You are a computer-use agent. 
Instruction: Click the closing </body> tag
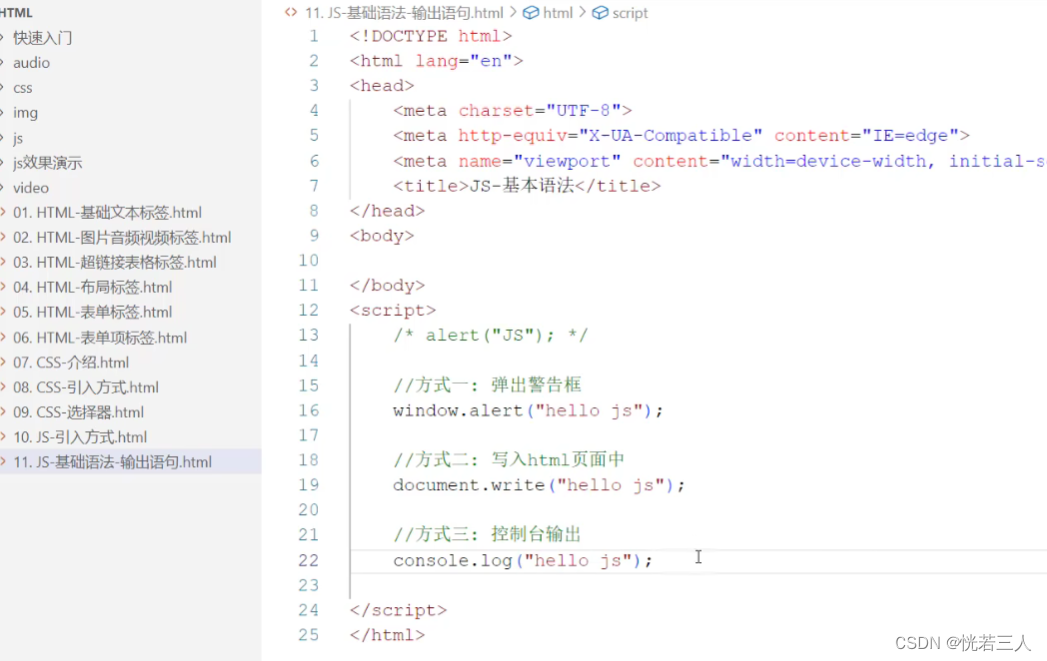tap(387, 286)
